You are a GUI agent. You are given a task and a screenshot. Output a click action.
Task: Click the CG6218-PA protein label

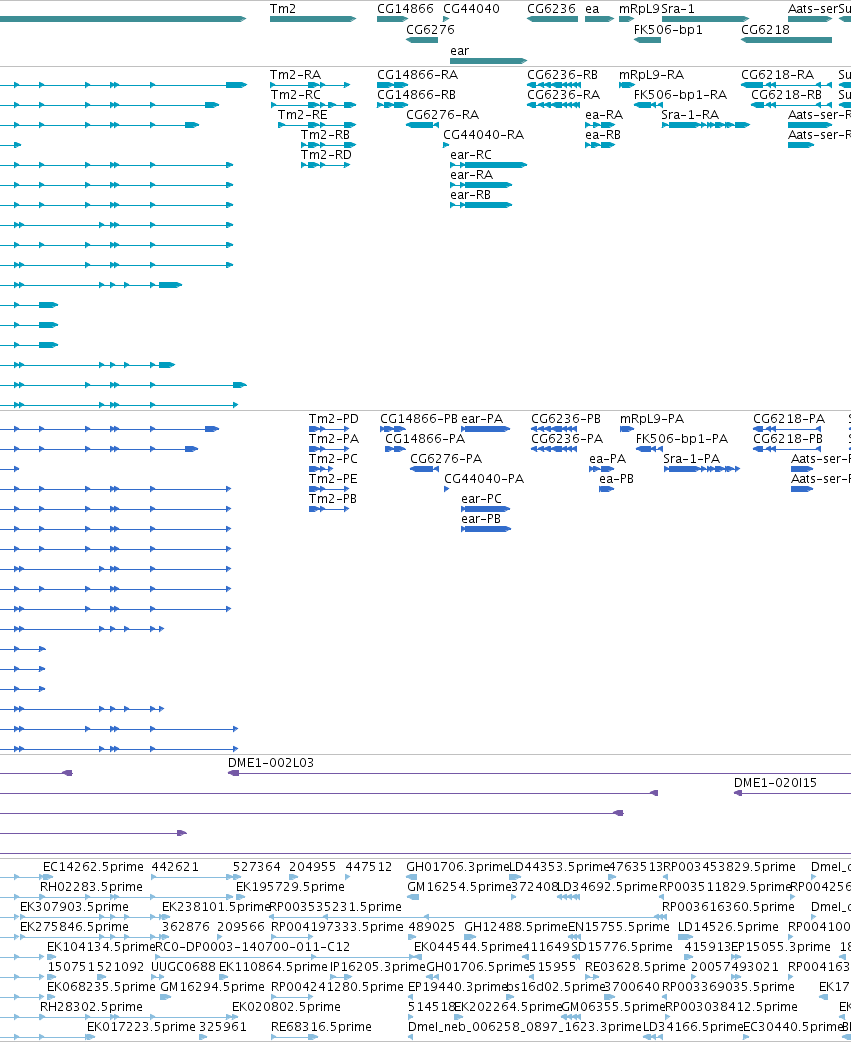coord(789,419)
